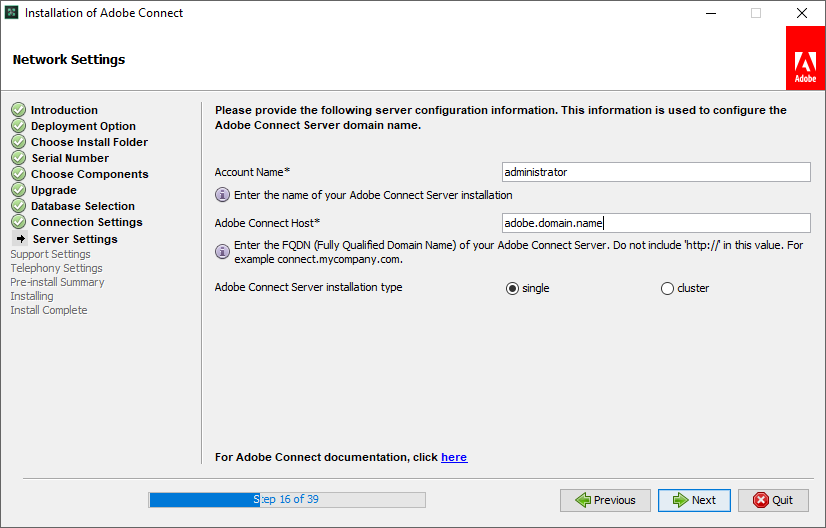Go to the Next installer step
The height and width of the screenshot is (528, 826).
[694, 500]
